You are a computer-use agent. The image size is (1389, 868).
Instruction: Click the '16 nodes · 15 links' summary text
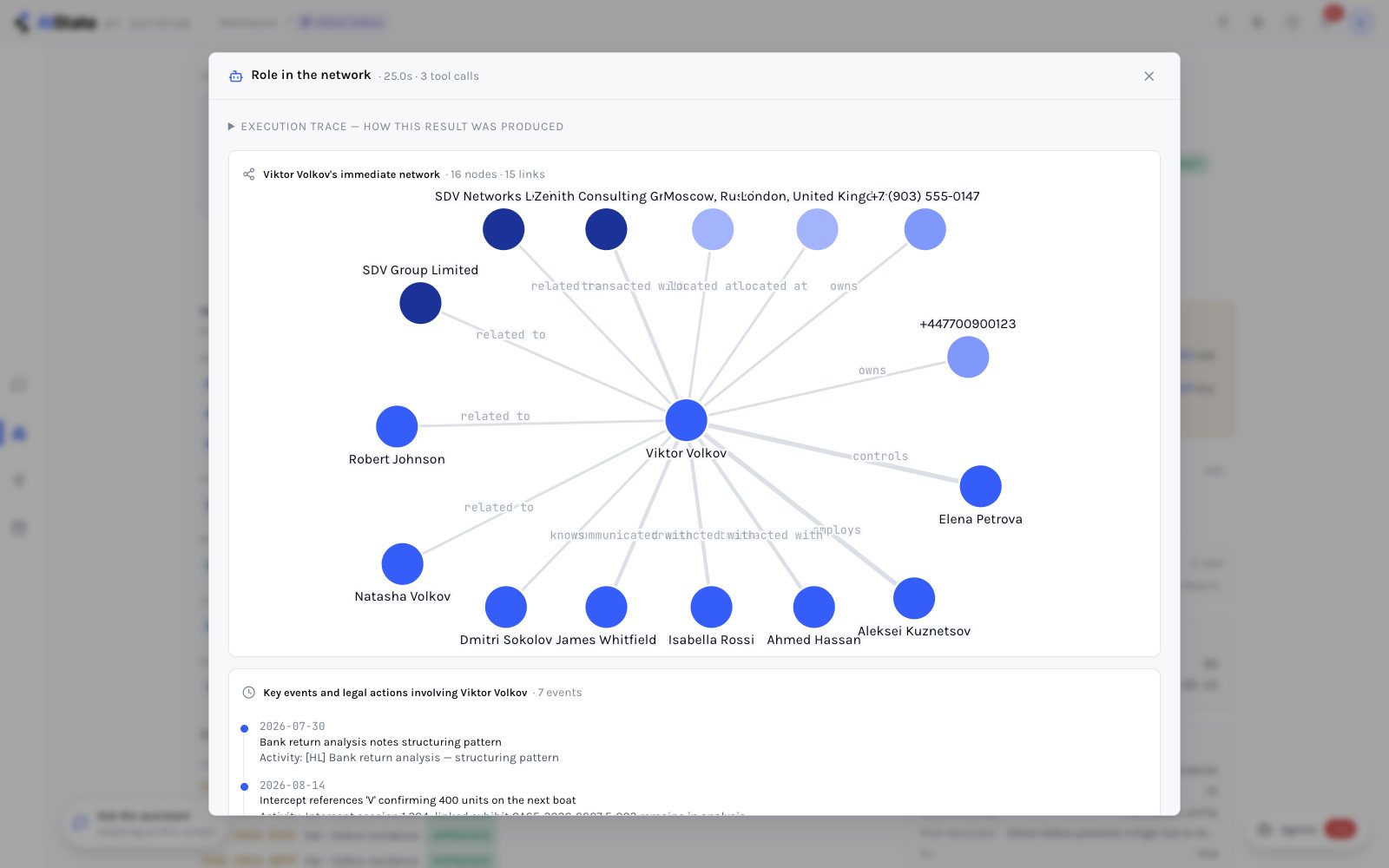coord(497,174)
